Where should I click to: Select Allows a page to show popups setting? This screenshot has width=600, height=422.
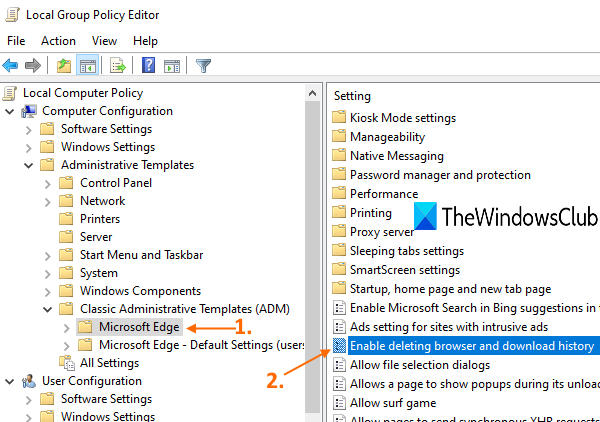475,384
